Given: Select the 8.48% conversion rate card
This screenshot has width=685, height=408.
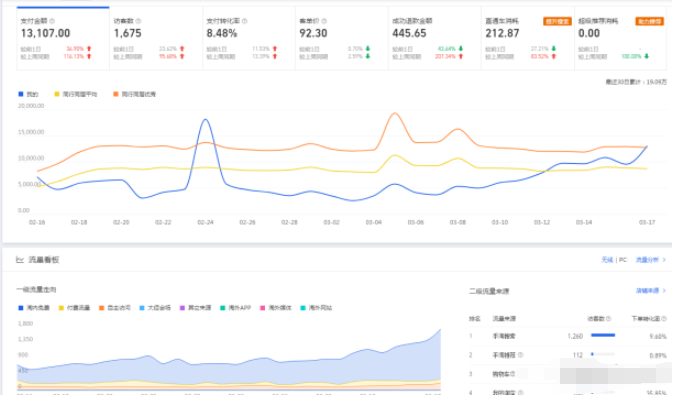Looking at the screenshot, I should point(249,38).
